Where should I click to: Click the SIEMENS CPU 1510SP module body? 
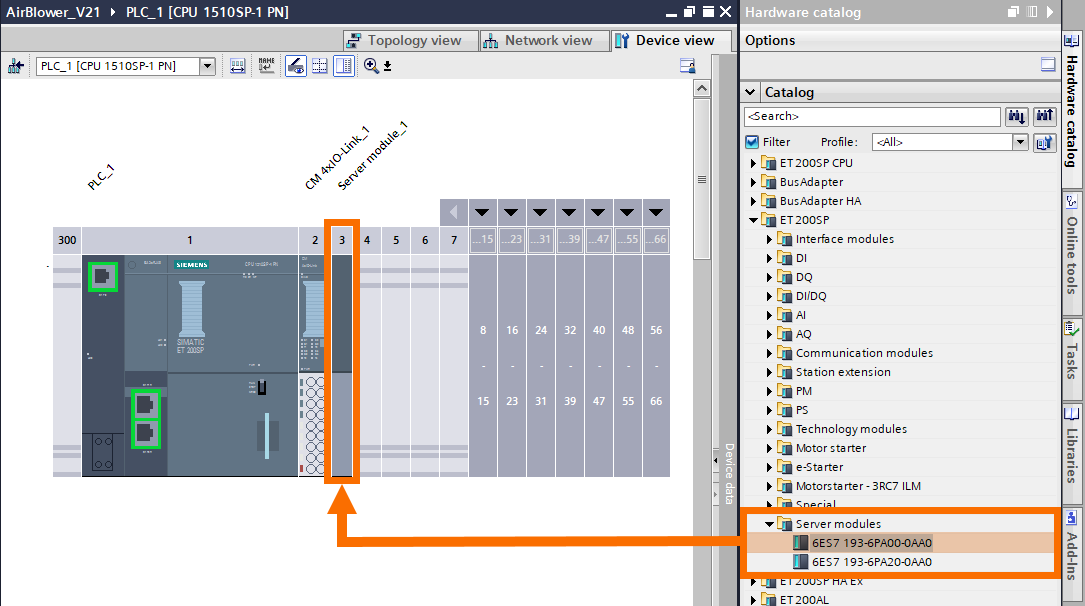click(232, 365)
